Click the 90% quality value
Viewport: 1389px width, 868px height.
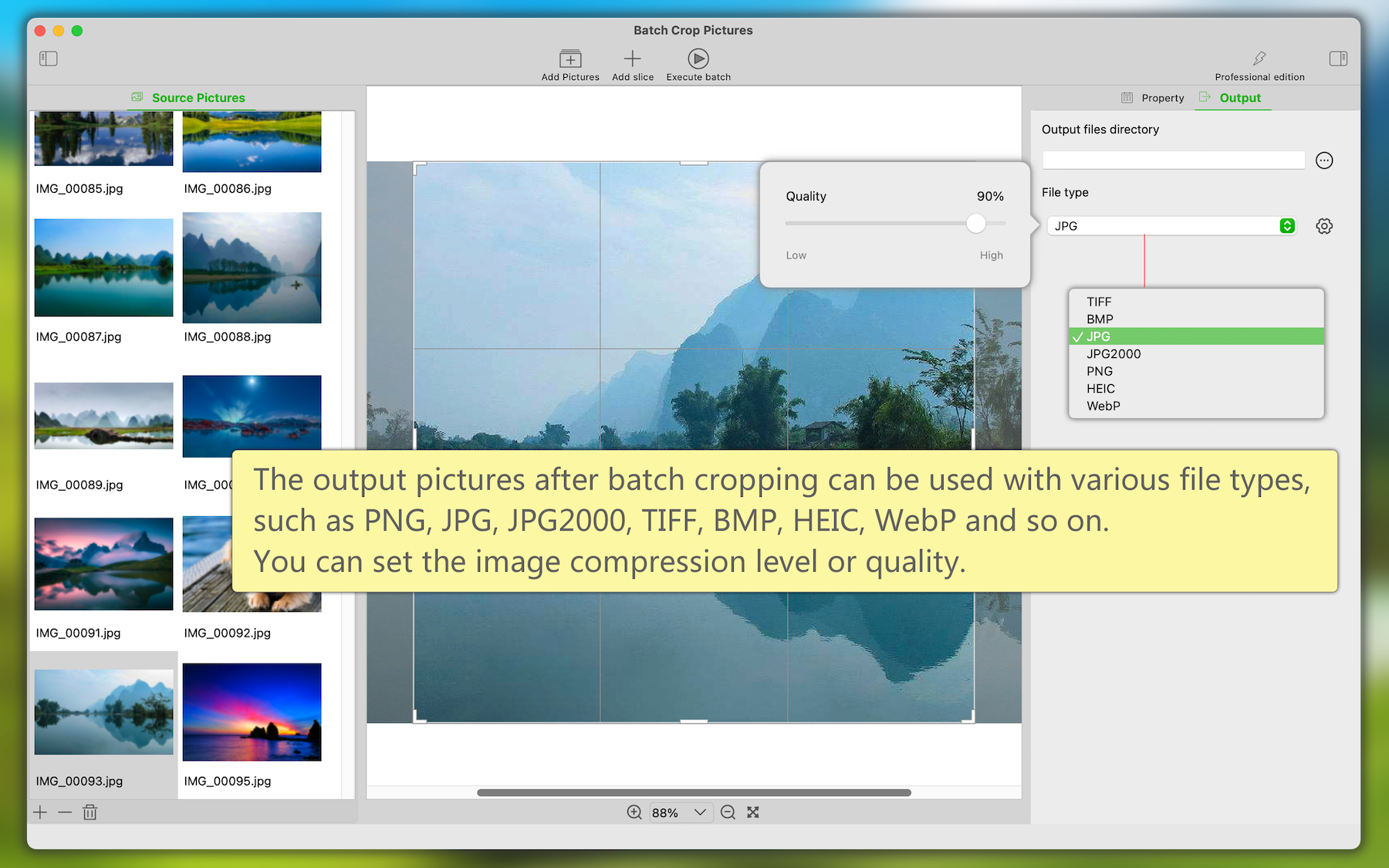coord(990,197)
